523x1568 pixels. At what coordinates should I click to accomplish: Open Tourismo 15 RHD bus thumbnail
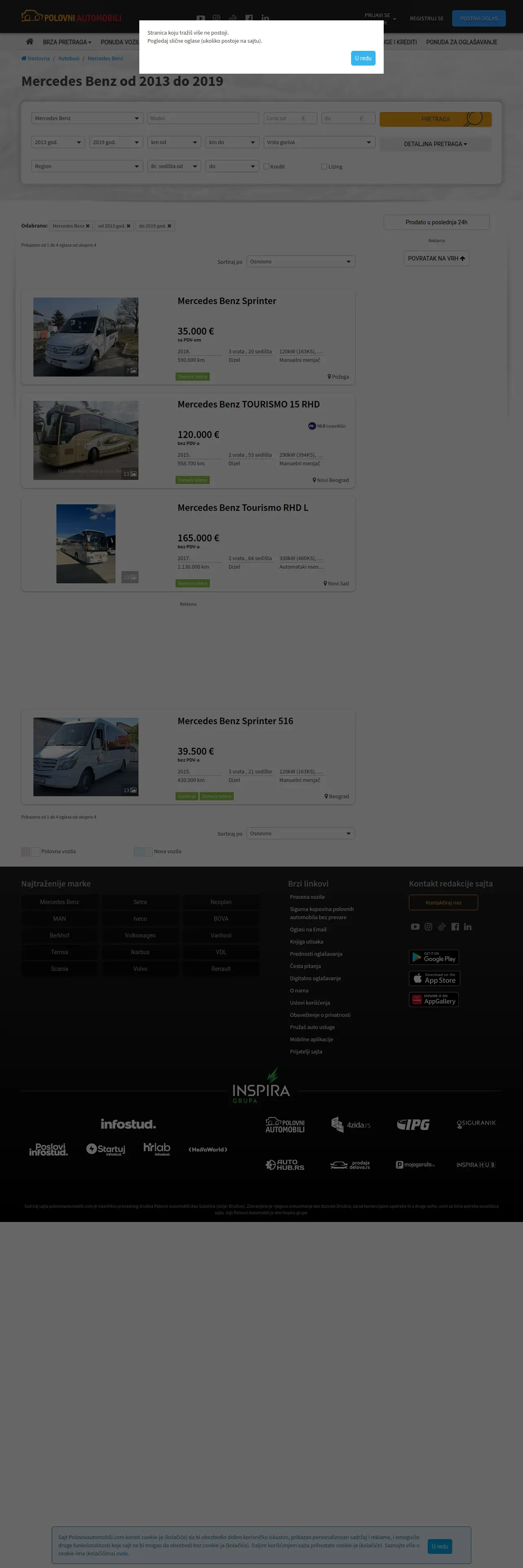86,440
